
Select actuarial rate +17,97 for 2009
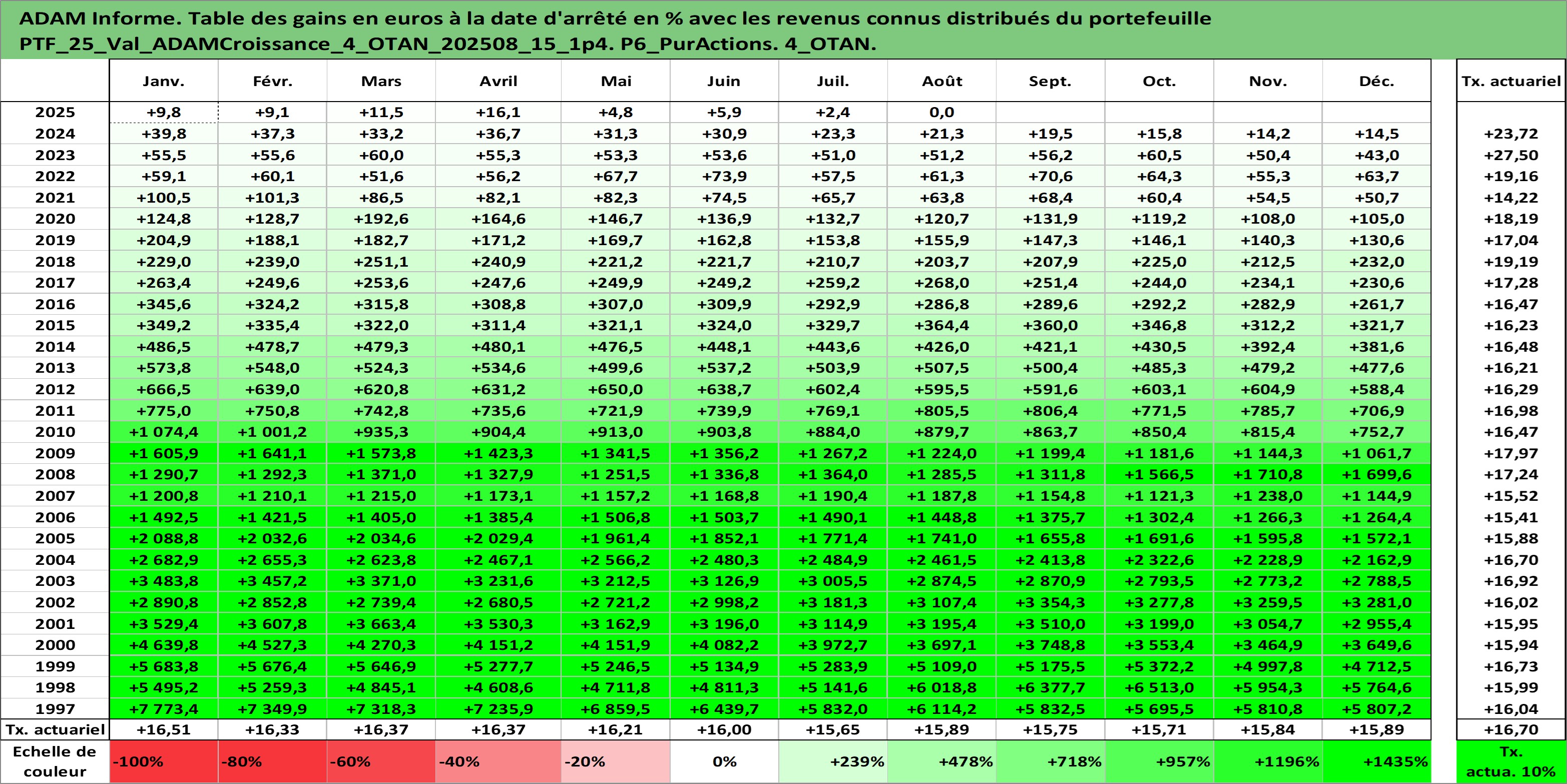click(x=1511, y=453)
